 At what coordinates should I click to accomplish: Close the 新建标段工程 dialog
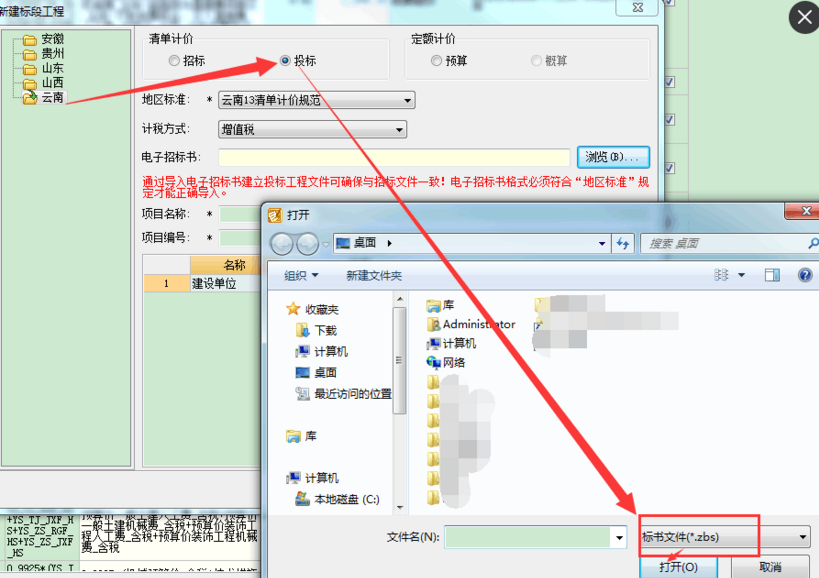pos(637,7)
